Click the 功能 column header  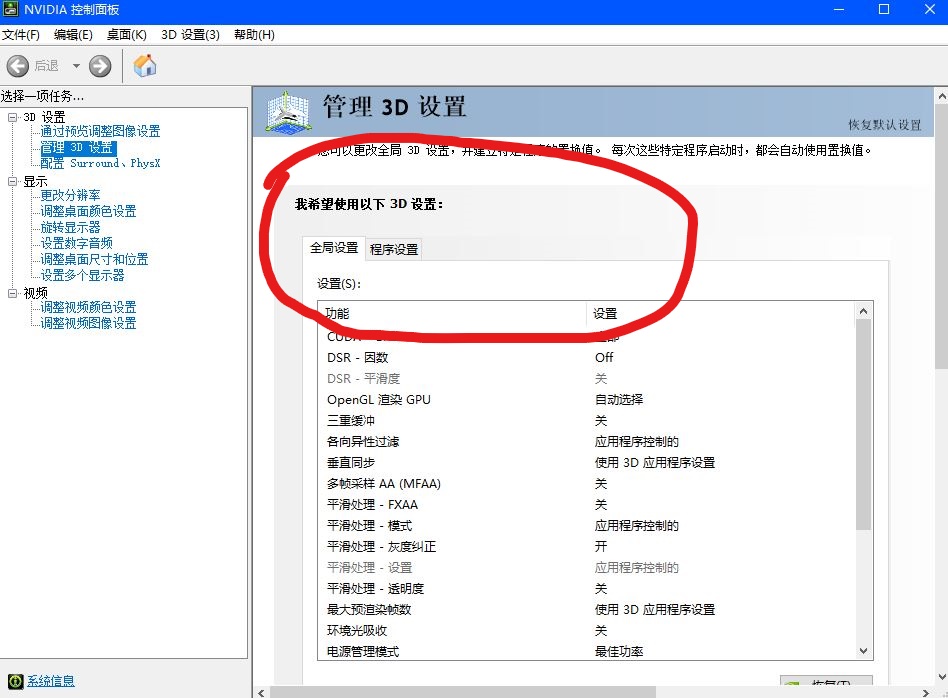pyautogui.click(x=452, y=313)
